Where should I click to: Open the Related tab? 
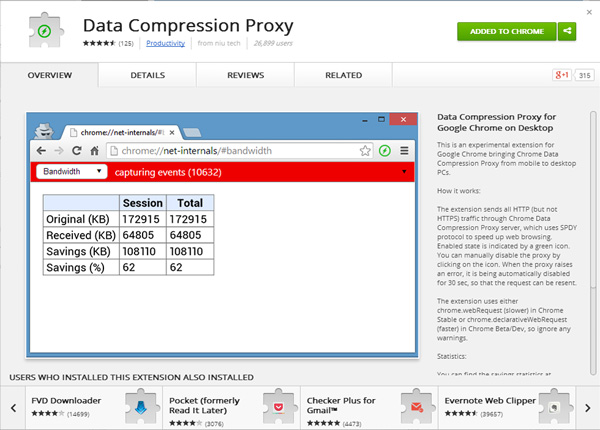click(343, 75)
